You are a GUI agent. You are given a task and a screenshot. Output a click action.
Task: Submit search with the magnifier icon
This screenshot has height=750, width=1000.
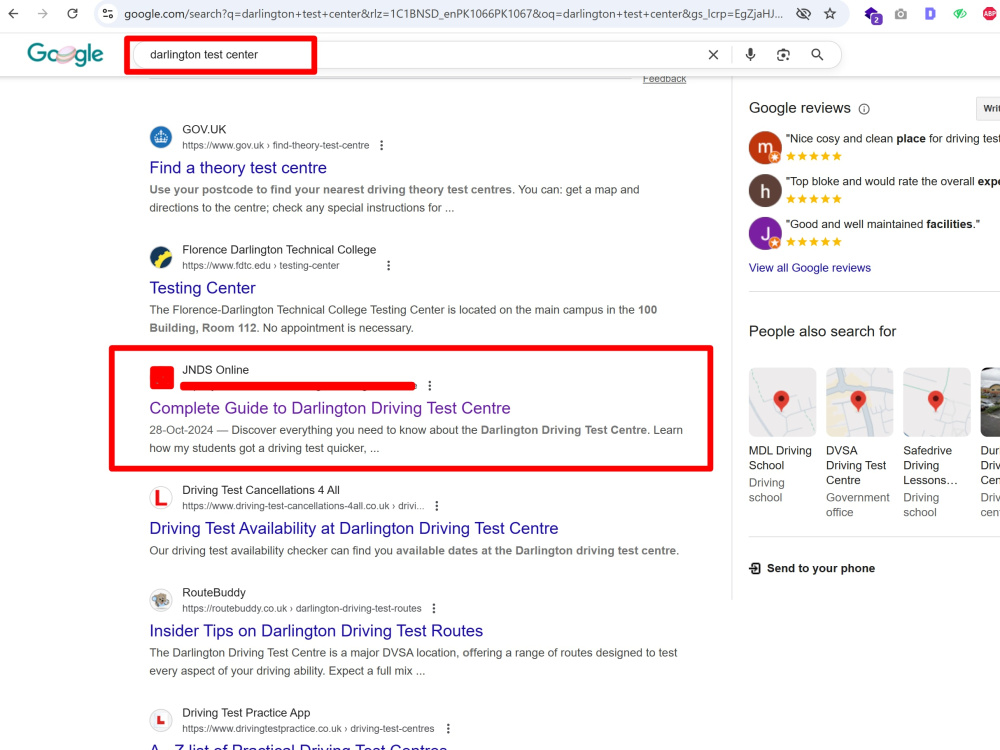pos(817,55)
